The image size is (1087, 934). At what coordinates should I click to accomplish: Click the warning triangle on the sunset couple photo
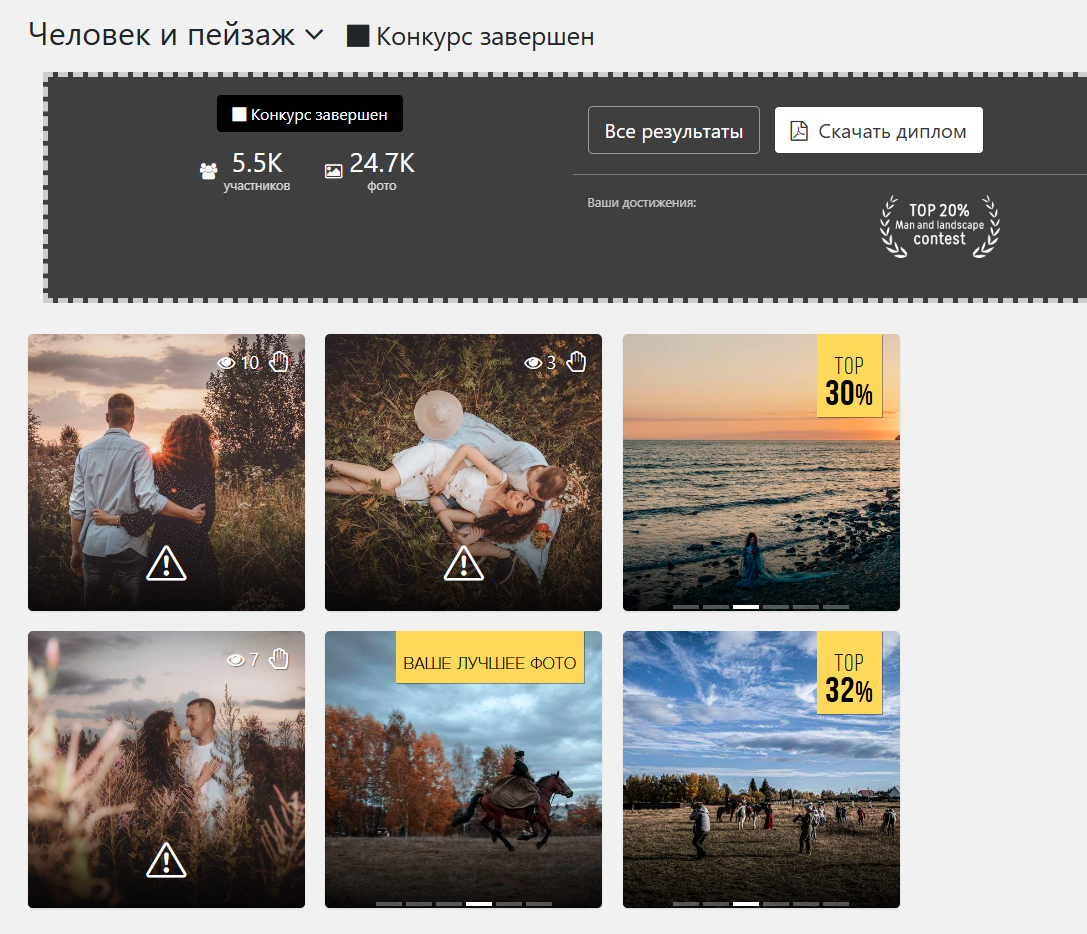165,562
